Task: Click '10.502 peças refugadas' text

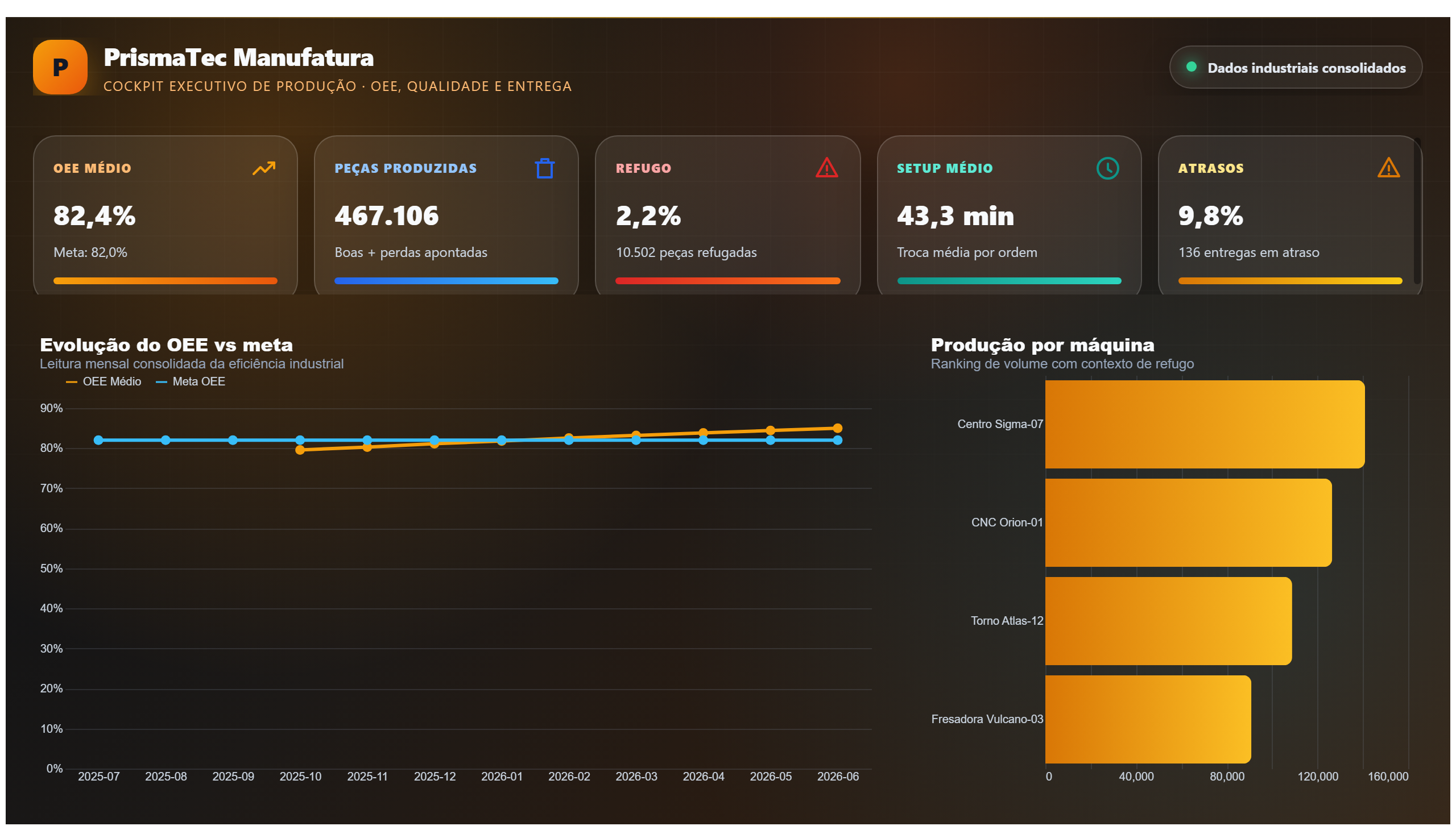Action: (x=686, y=252)
